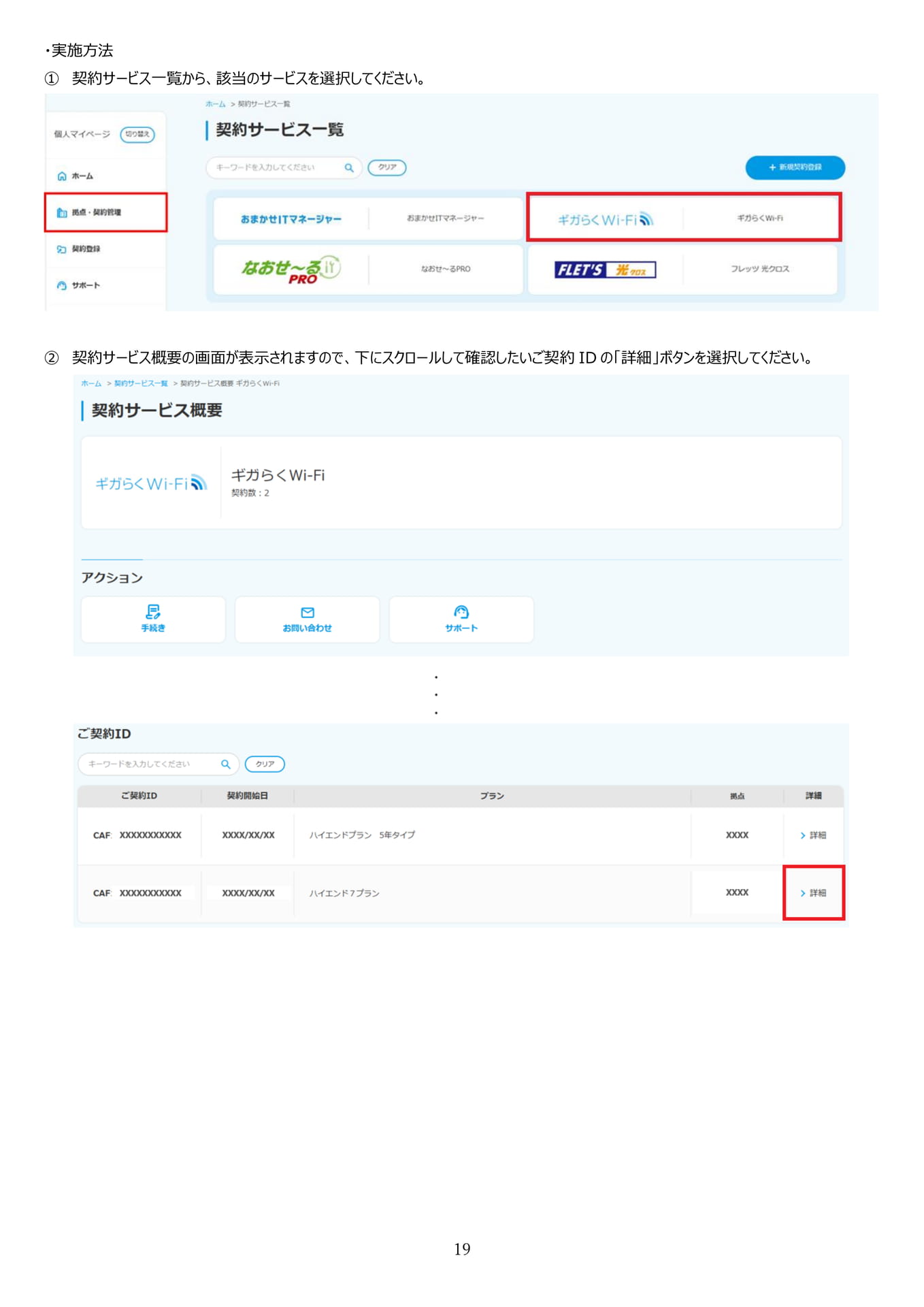Click the document-edit icon above 手続き
924x1307 pixels.
click(x=153, y=612)
